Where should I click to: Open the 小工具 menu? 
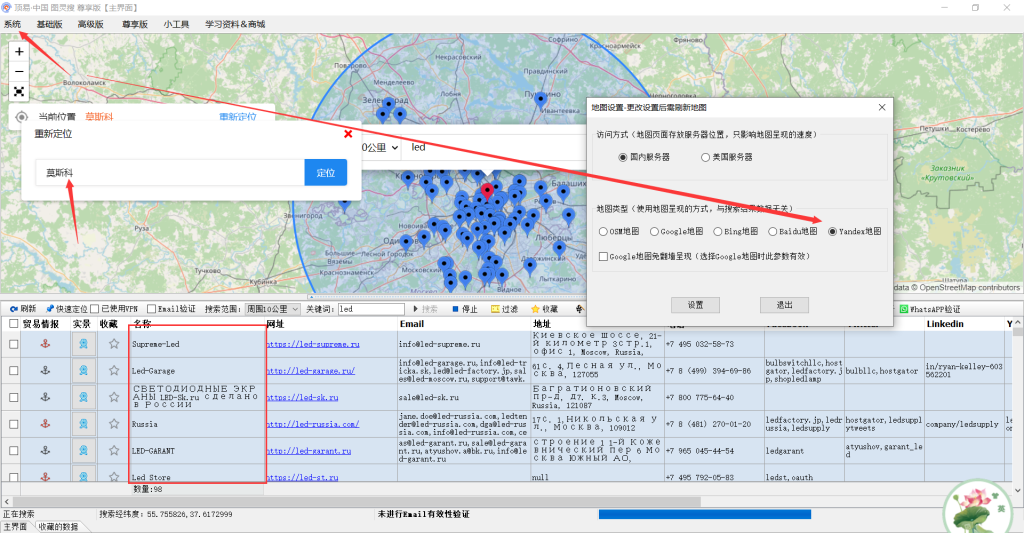(177, 23)
